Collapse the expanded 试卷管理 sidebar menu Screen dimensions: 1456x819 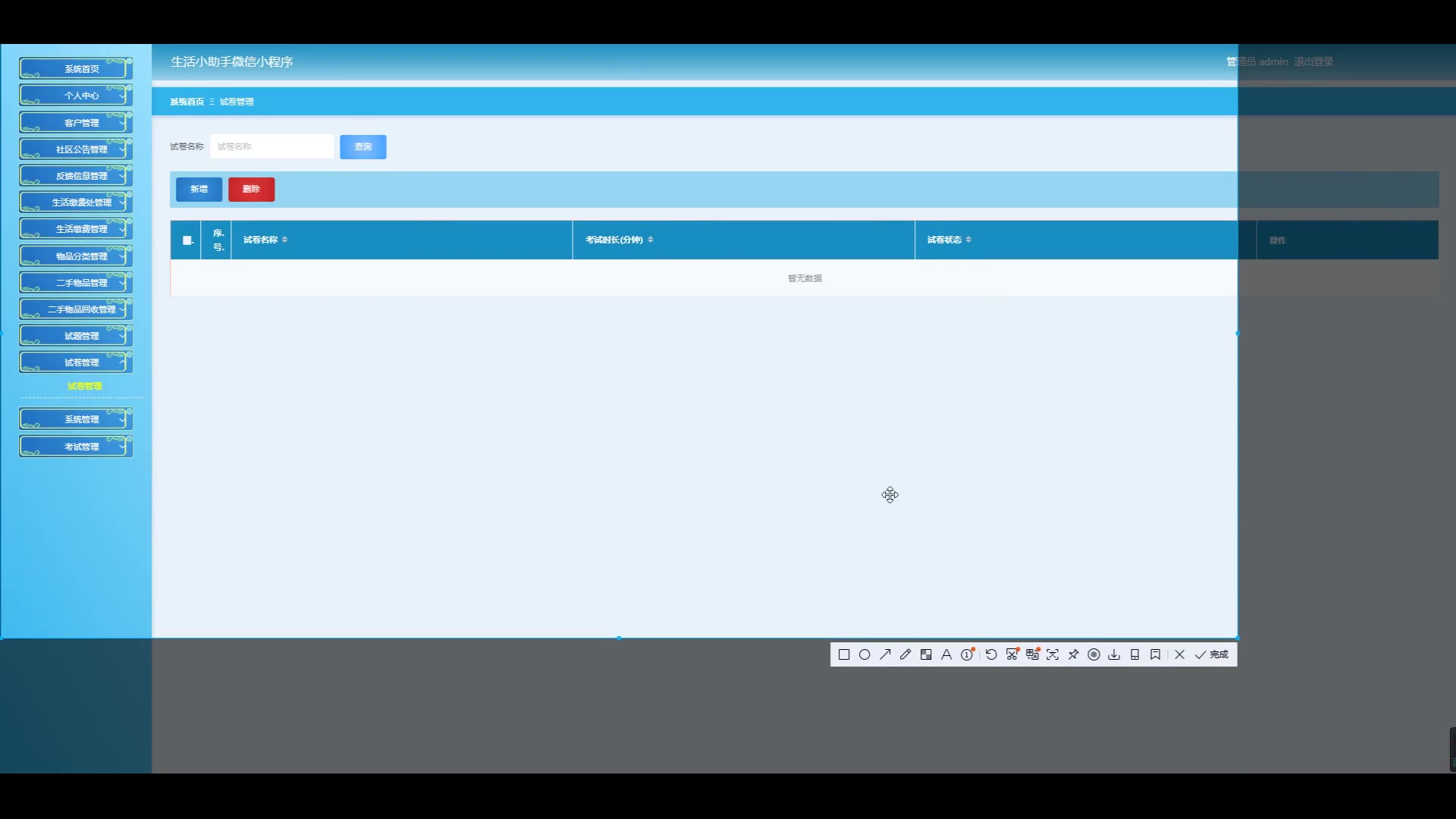click(76, 362)
